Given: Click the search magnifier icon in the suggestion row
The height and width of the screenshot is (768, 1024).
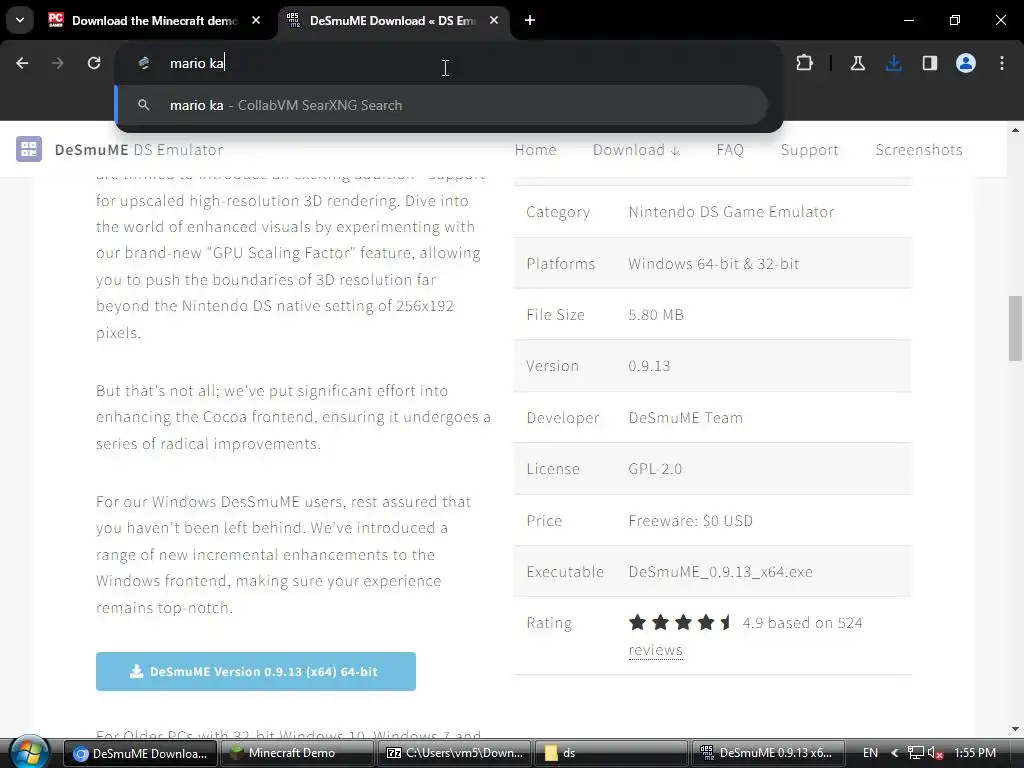Looking at the screenshot, I should (x=144, y=105).
